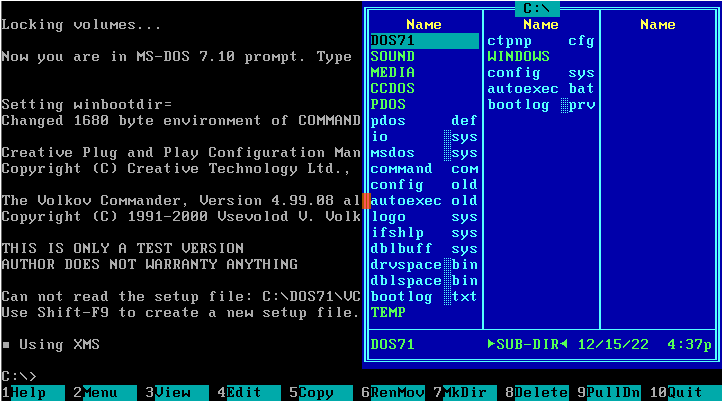Click the 12/15/22 date in status line
This screenshot has width=723, height=402.
(613, 344)
